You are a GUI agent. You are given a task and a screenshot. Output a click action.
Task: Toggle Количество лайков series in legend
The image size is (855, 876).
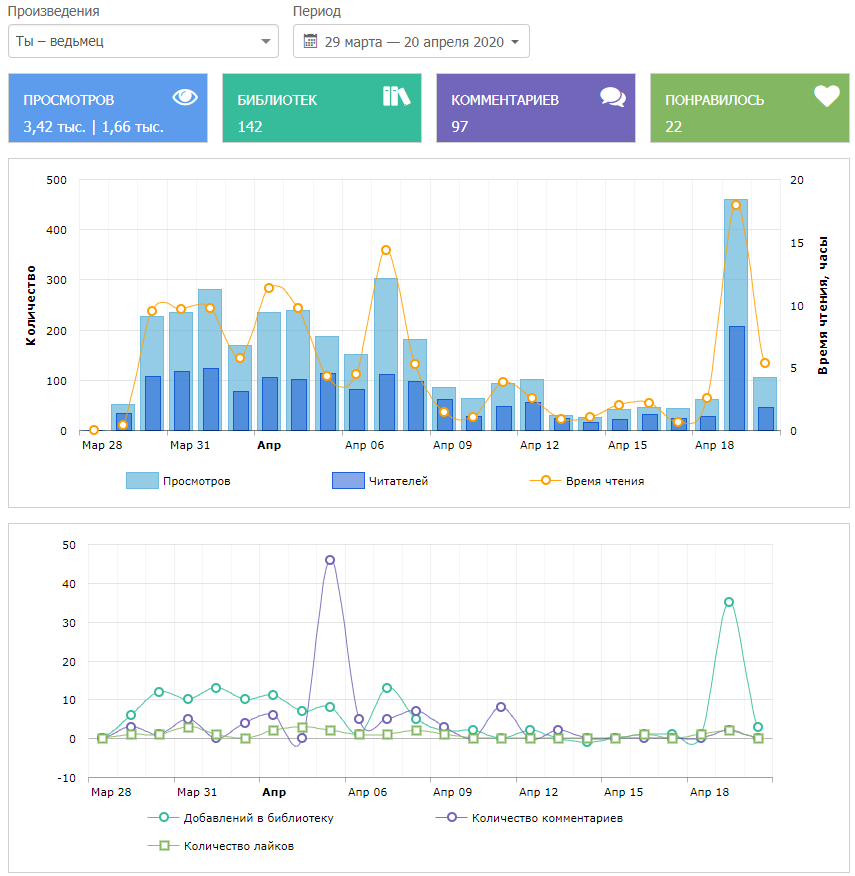pos(238,846)
